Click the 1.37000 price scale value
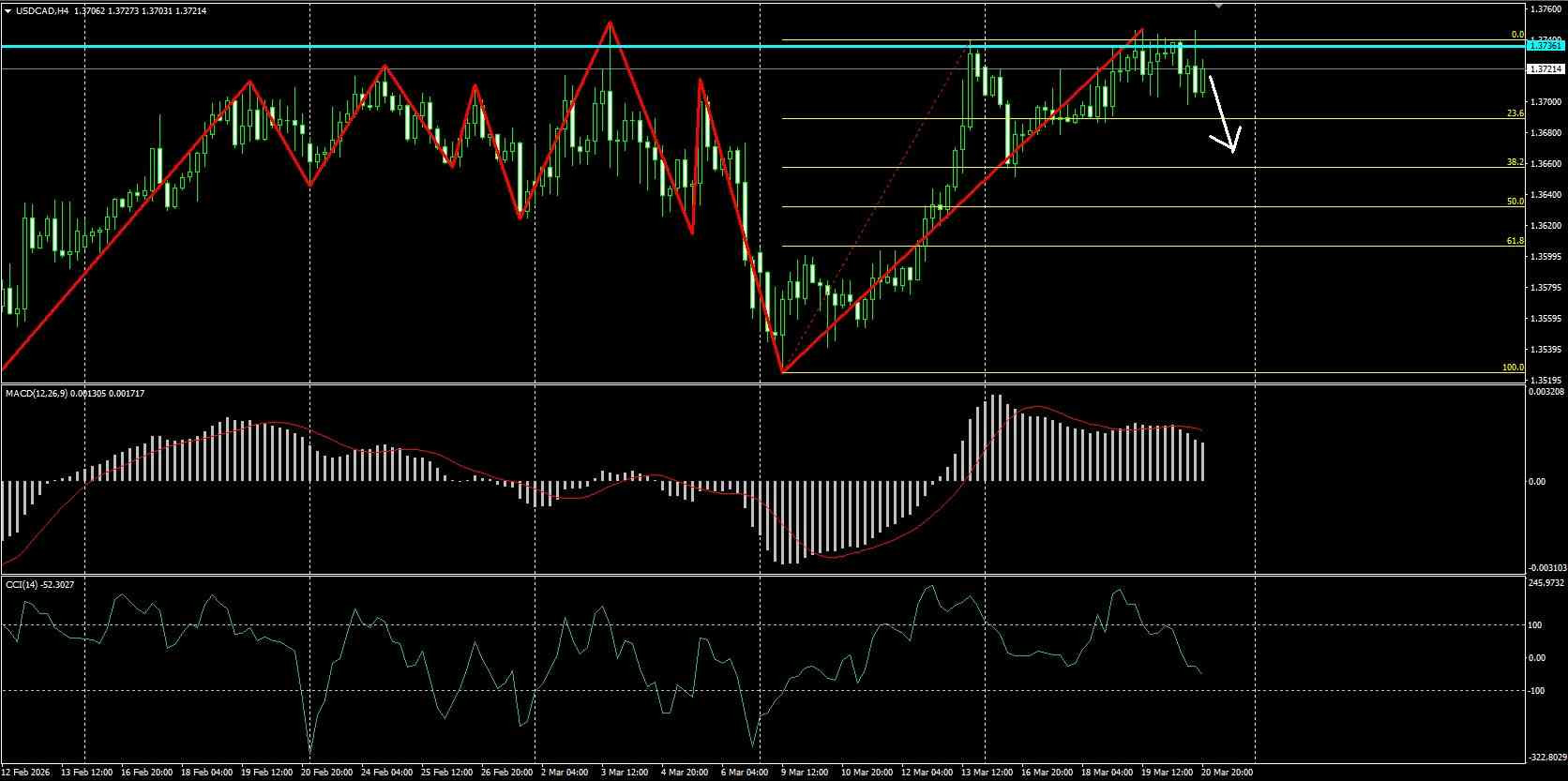The width and height of the screenshot is (1568, 781). (x=1545, y=101)
